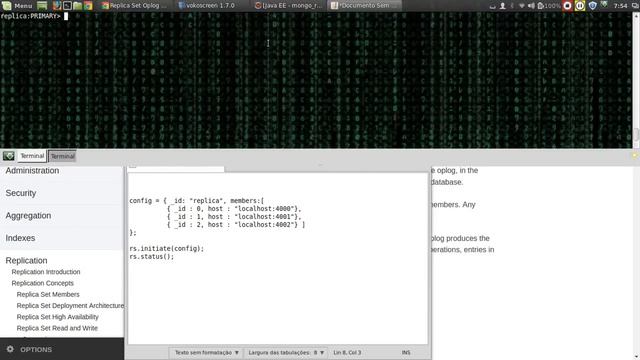Open the Indexes sidebar section

point(20,238)
